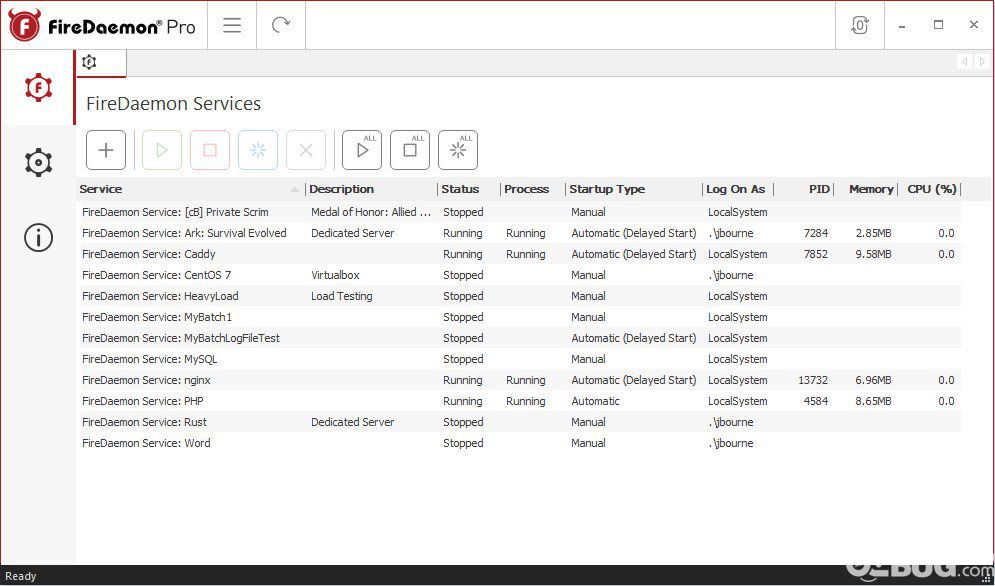Click the memory value 9.58MB

coord(873,254)
